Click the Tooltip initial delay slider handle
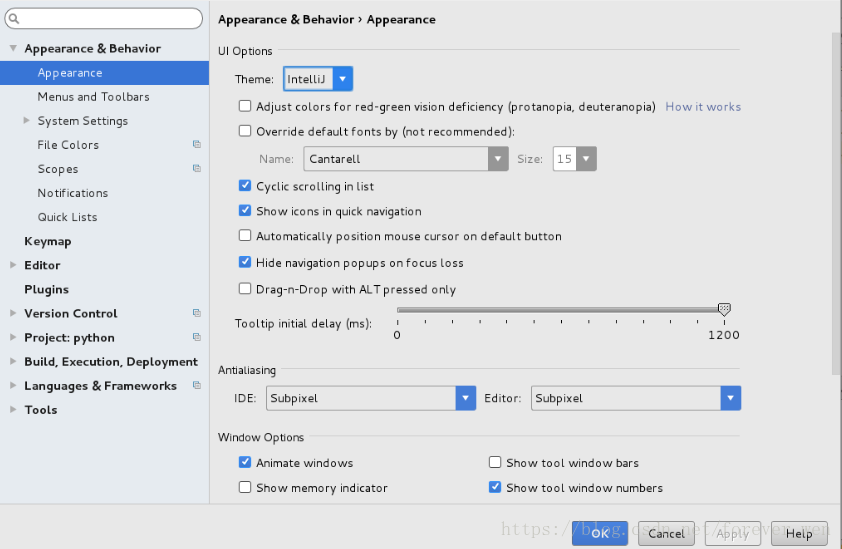842x549 pixels. (725, 310)
